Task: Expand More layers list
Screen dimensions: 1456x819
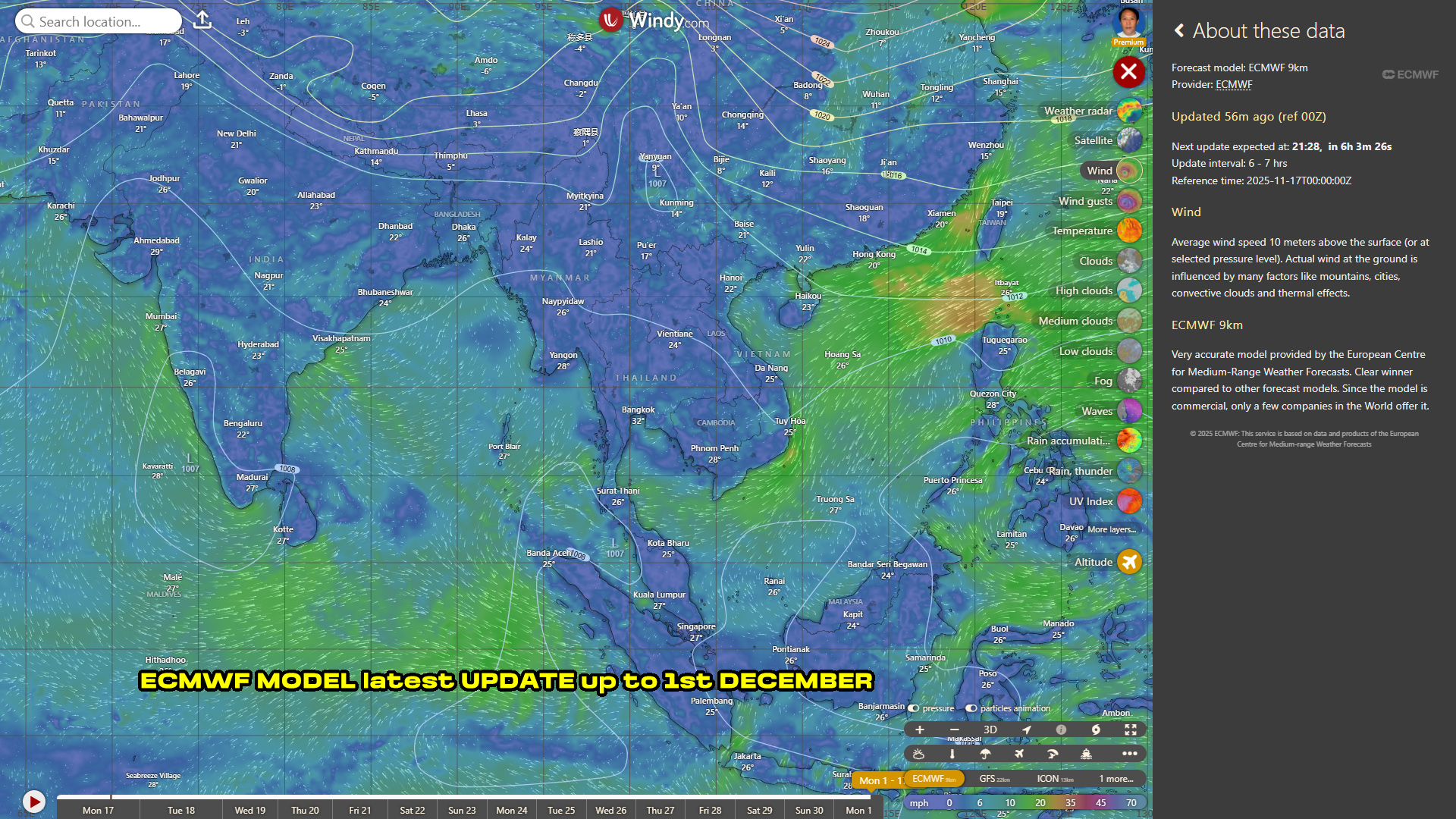Action: 1111,529
